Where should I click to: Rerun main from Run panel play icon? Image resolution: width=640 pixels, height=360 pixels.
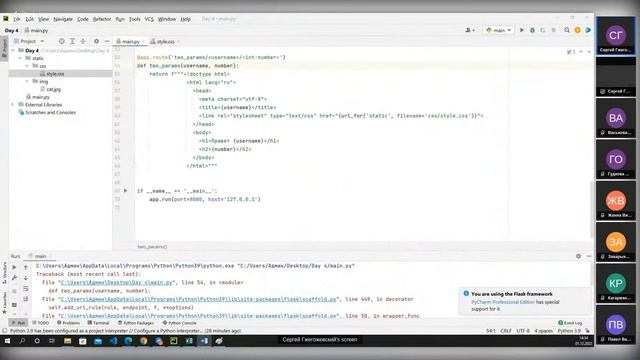coord(14,267)
